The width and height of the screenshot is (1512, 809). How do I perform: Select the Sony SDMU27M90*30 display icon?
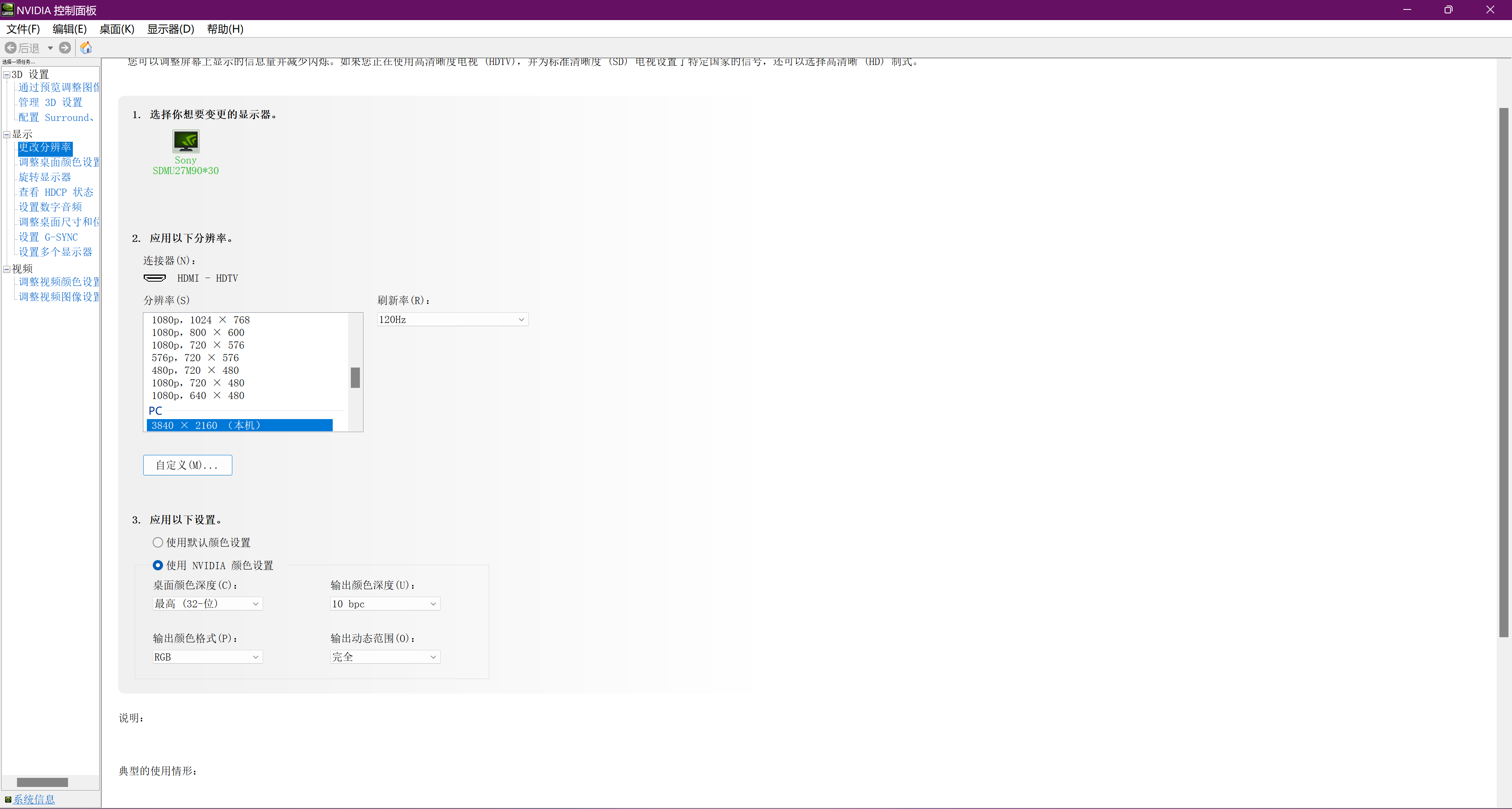185,142
